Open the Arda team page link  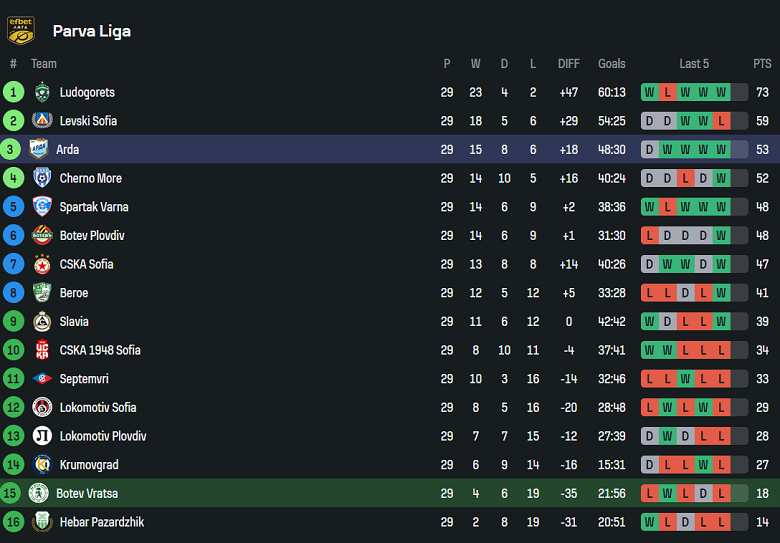[x=68, y=150]
